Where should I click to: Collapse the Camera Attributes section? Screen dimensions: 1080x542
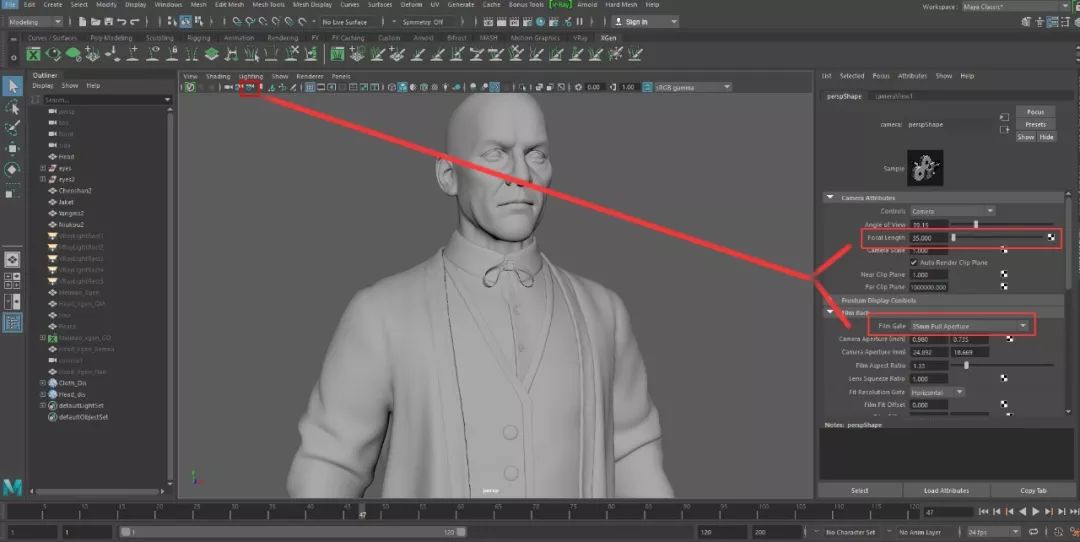pos(830,198)
